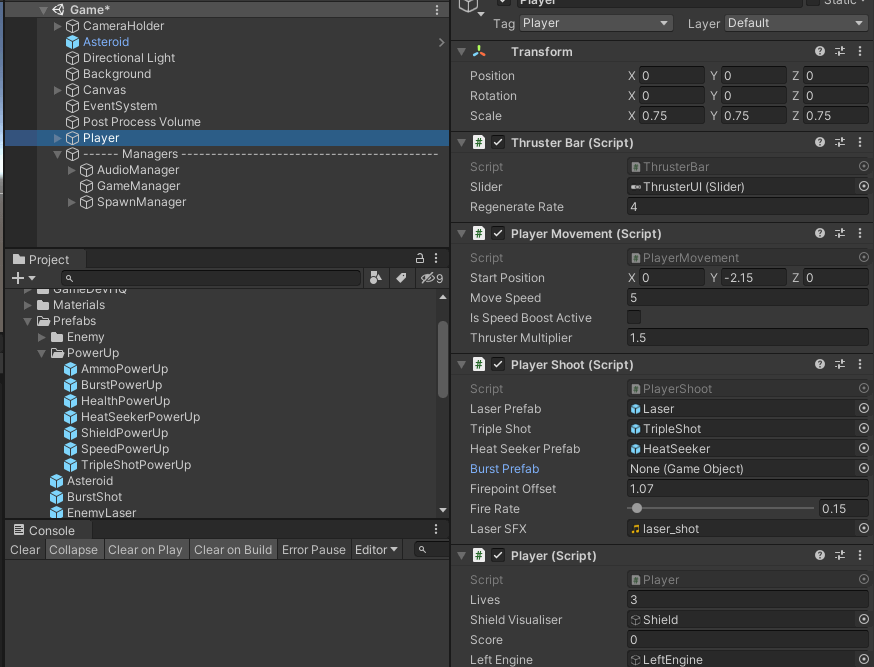Open Asteroid prefab with the arrow chevron
874x667 pixels.
click(x=441, y=42)
